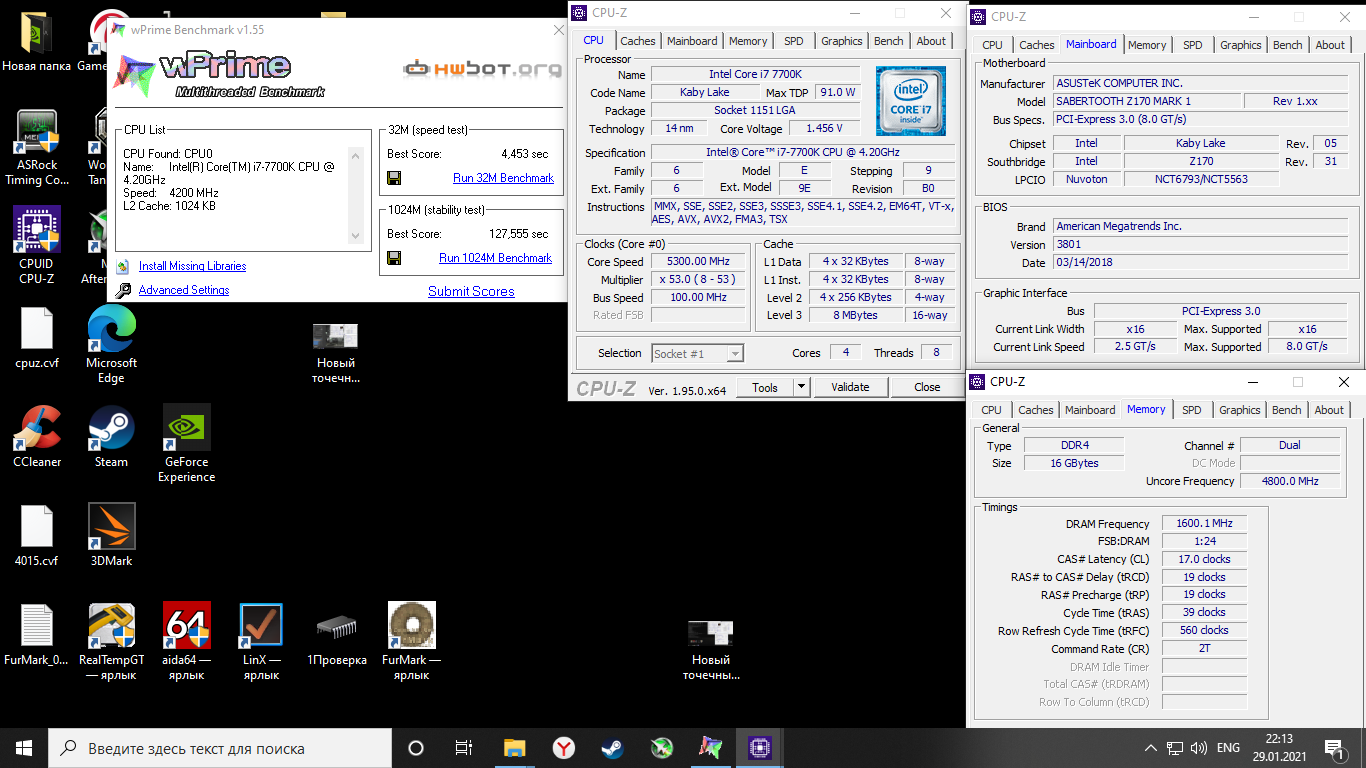Switch to Bench tab in CPU window
This screenshot has width=1366, height=768.
pyautogui.click(x=888, y=41)
